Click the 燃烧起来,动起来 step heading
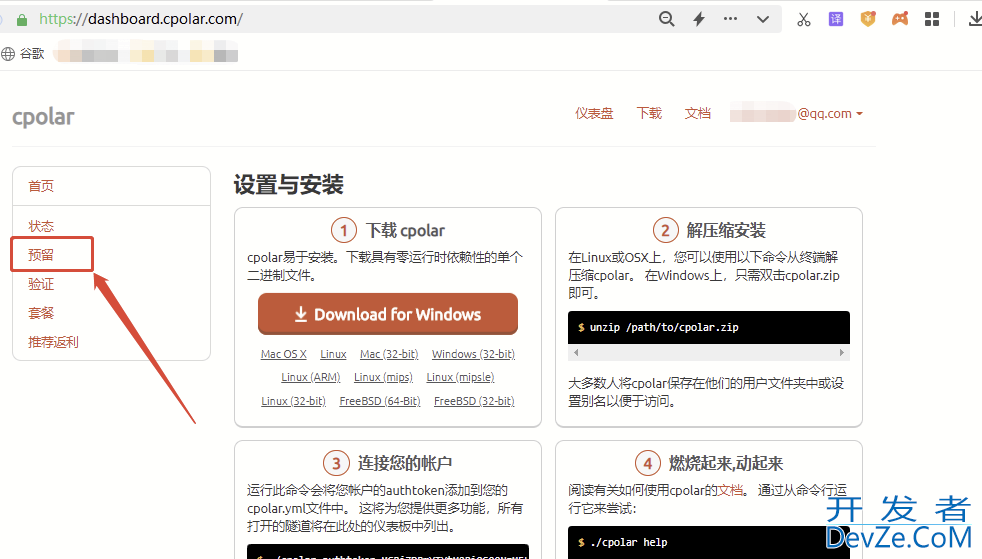This screenshot has width=982, height=559. coord(726,463)
